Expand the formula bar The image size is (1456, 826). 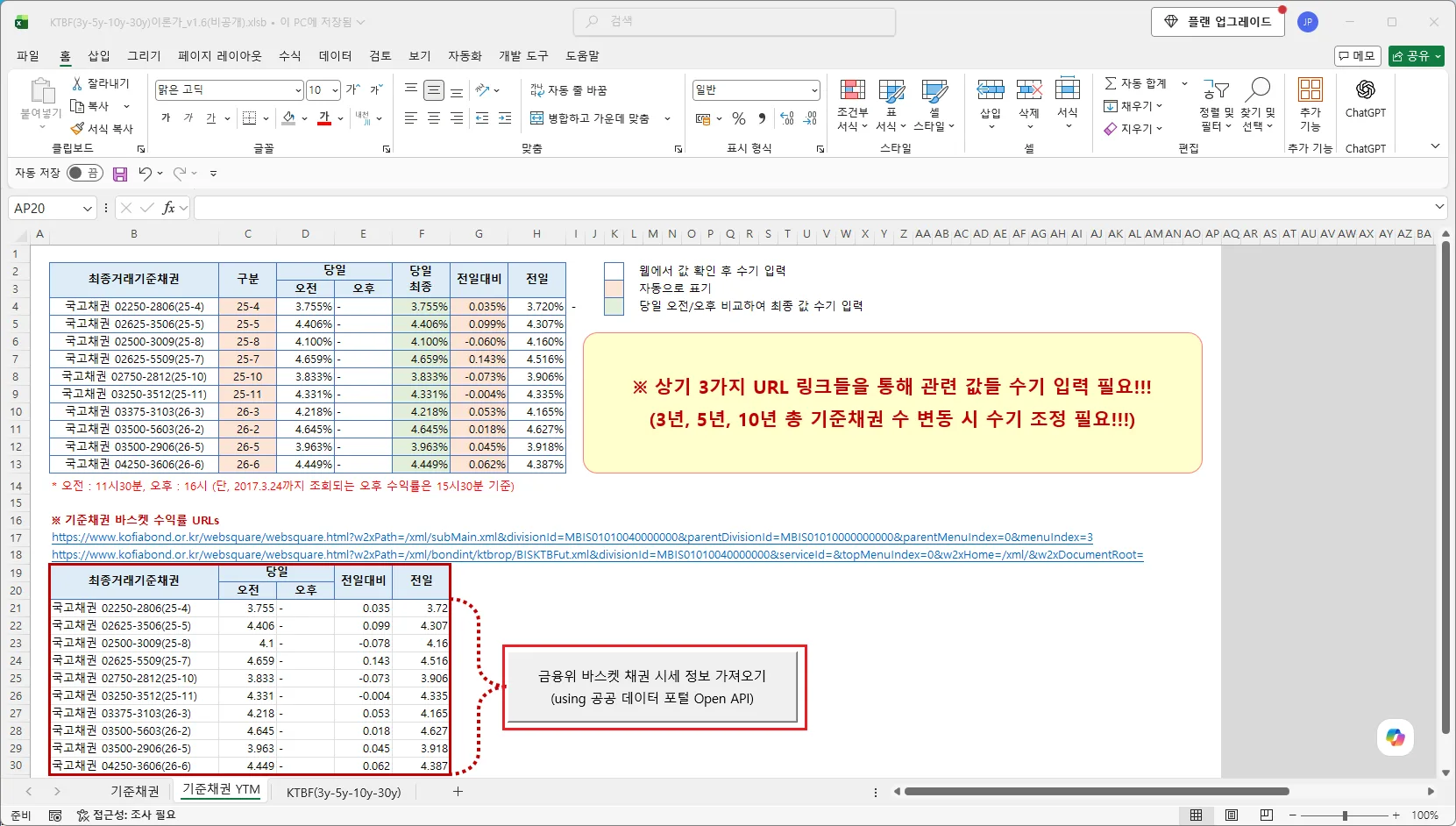point(1439,207)
